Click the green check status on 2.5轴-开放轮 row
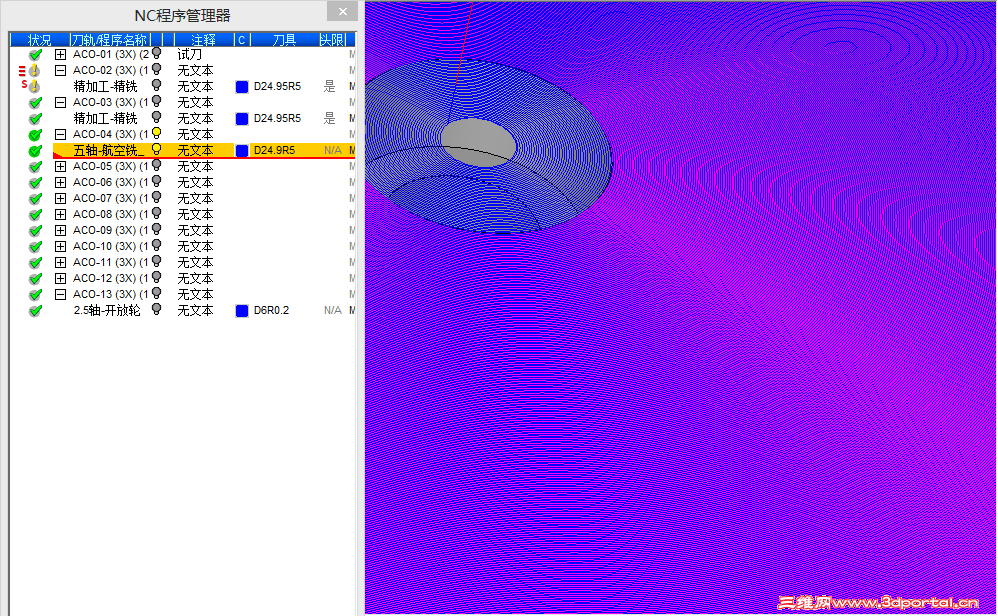This screenshot has width=998, height=616. (x=36, y=311)
